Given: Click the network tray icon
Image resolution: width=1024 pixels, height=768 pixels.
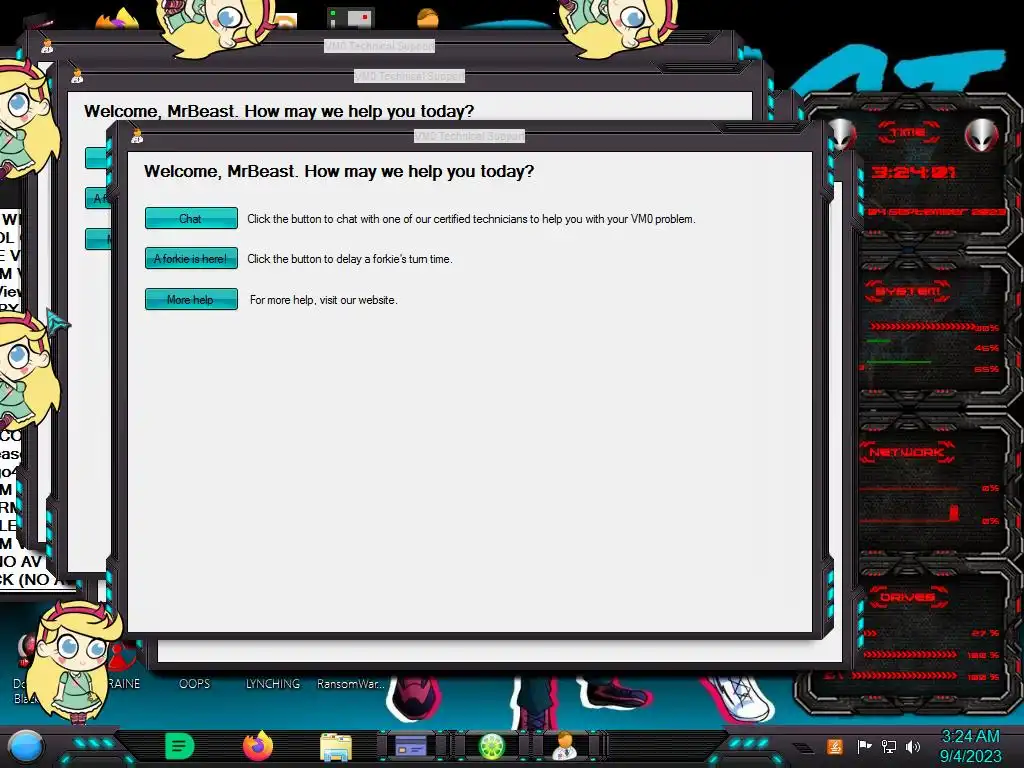Looking at the screenshot, I should pos(889,746).
